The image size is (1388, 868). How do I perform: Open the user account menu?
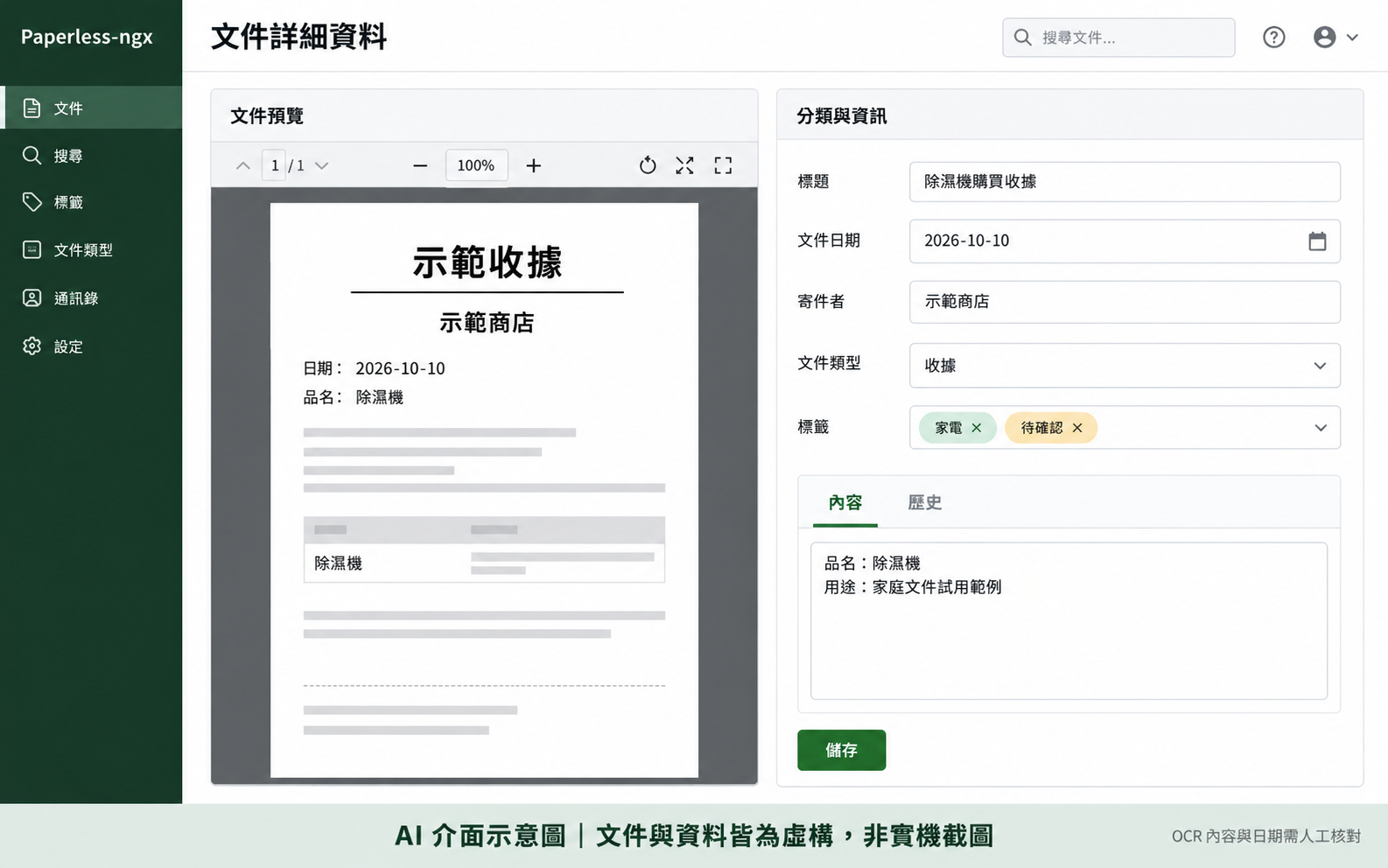coord(1335,37)
